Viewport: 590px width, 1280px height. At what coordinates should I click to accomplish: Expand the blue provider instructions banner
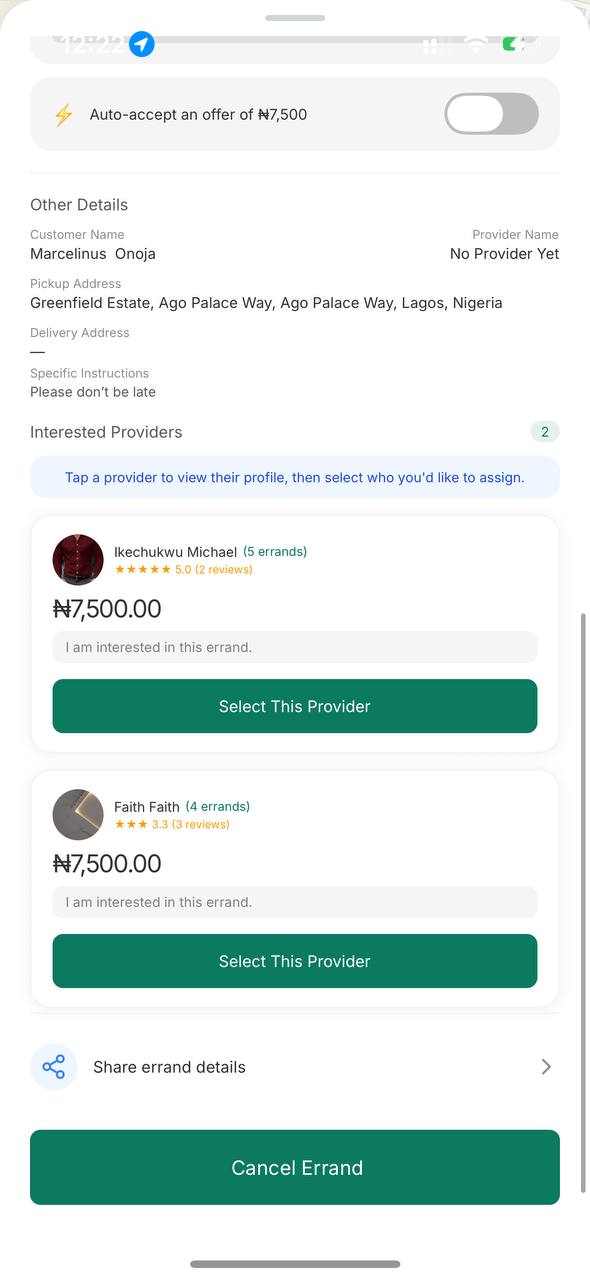coord(295,477)
